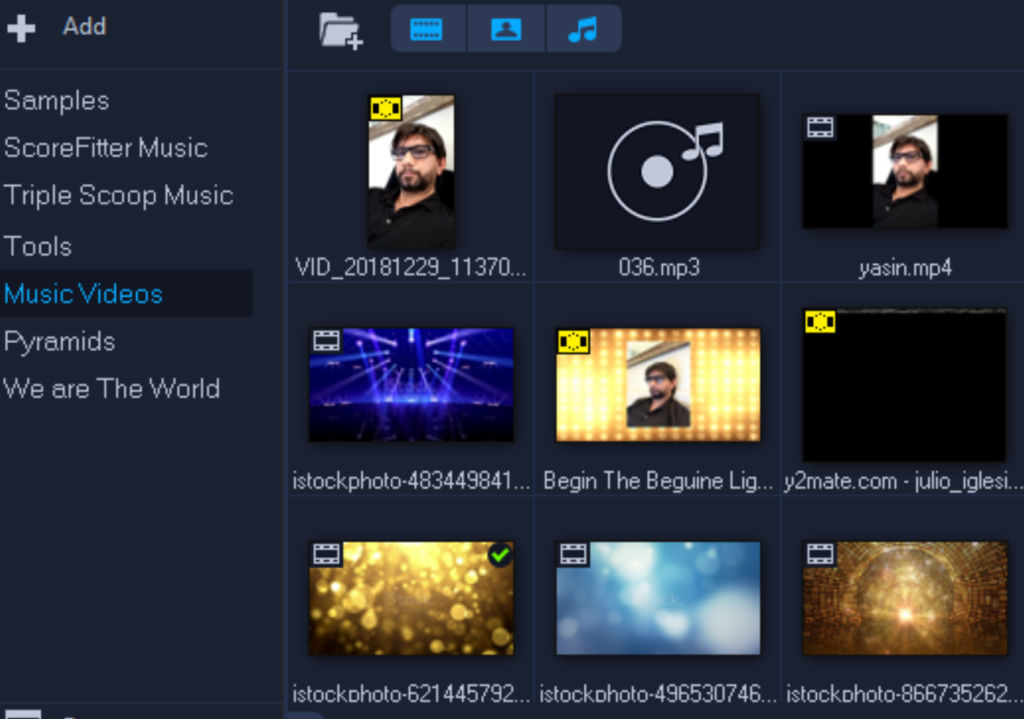The width and height of the screenshot is (1024, 719).
Task: Click the Add button
Action: [x=84, y=27]
